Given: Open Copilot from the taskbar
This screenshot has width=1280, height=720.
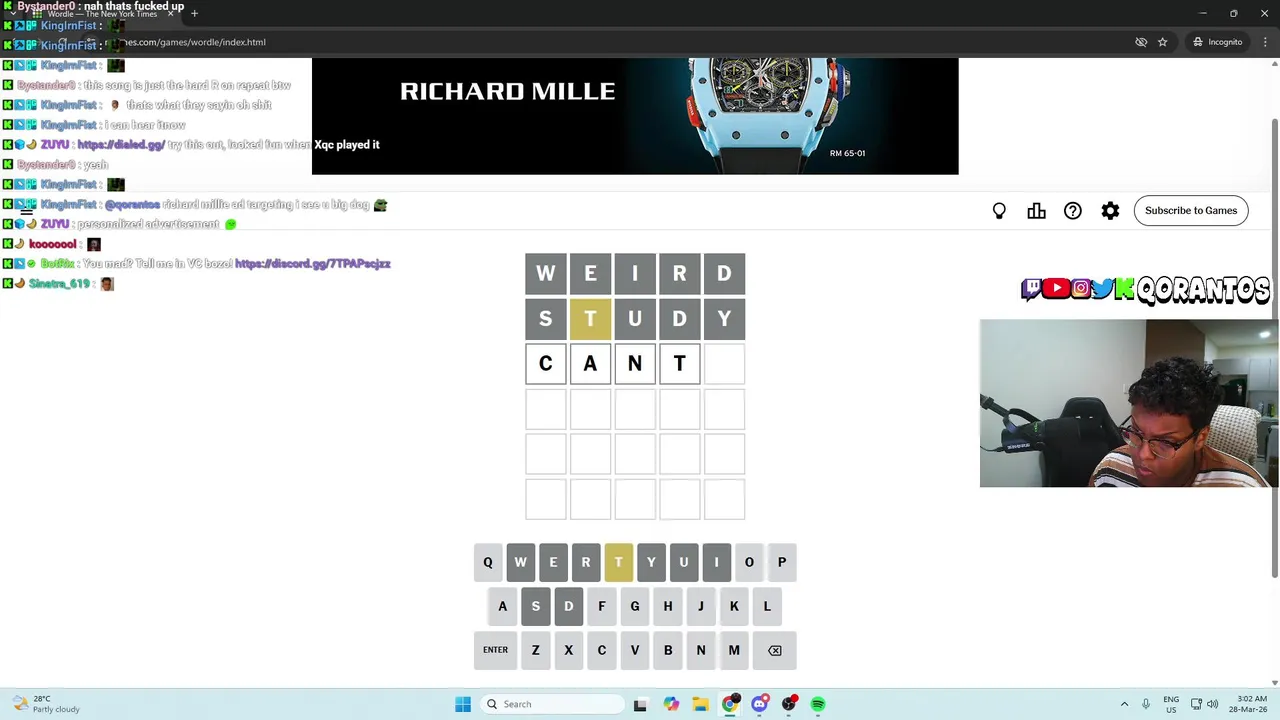Looking at the screenshot, I should pyautogui.click(x=671, y=704).
